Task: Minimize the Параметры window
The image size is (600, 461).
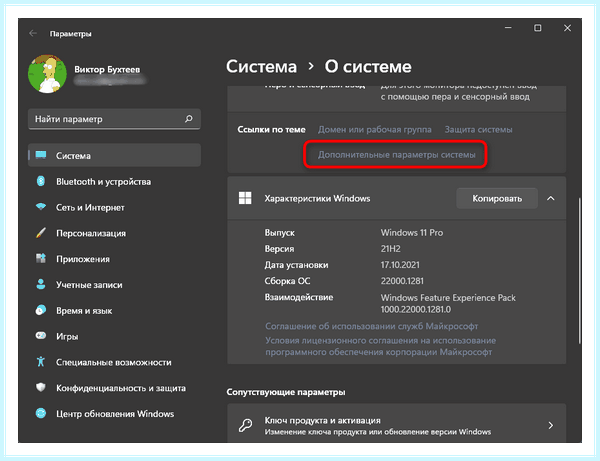Action: 508,28
